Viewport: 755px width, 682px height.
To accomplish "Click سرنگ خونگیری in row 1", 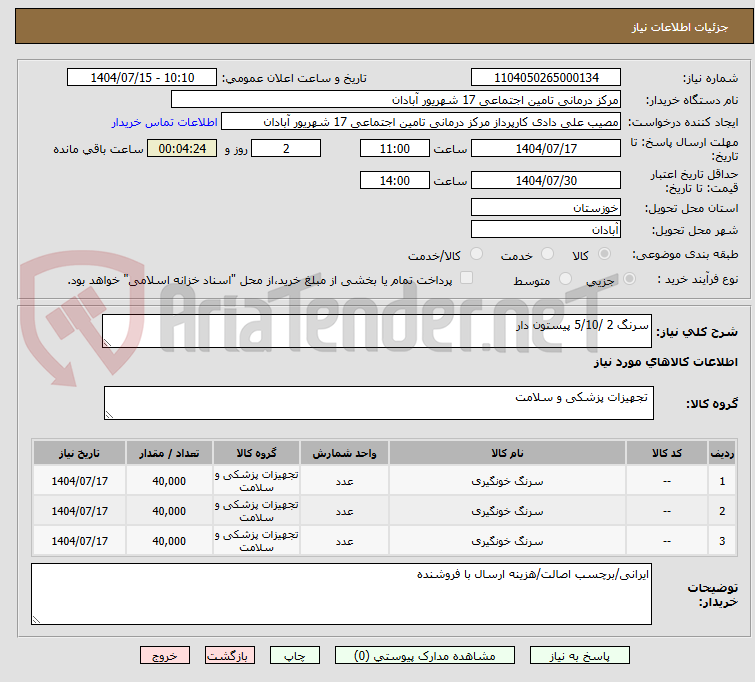I will 507,481.
